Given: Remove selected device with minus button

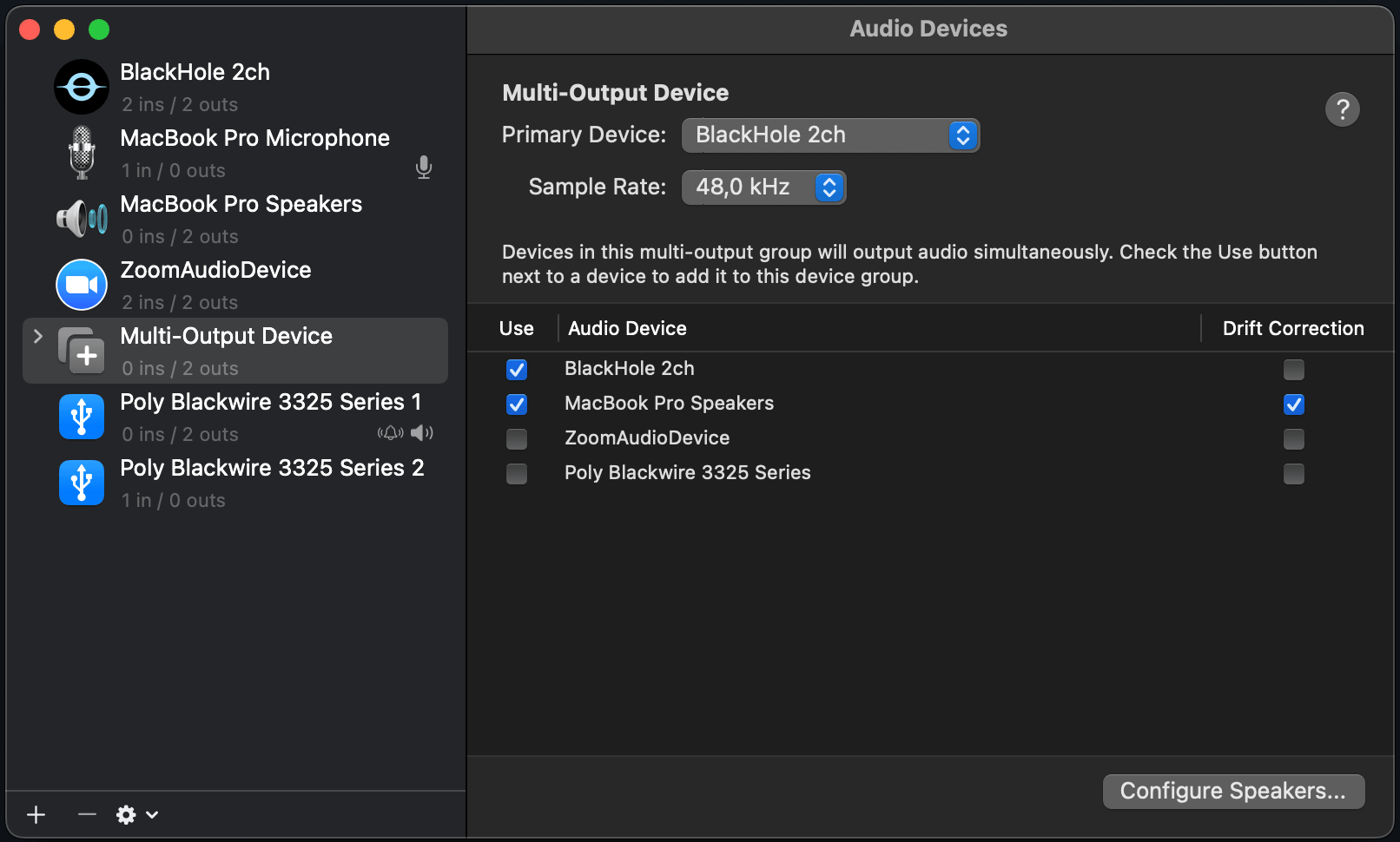Looking at the screenshot, I should 87,814.
